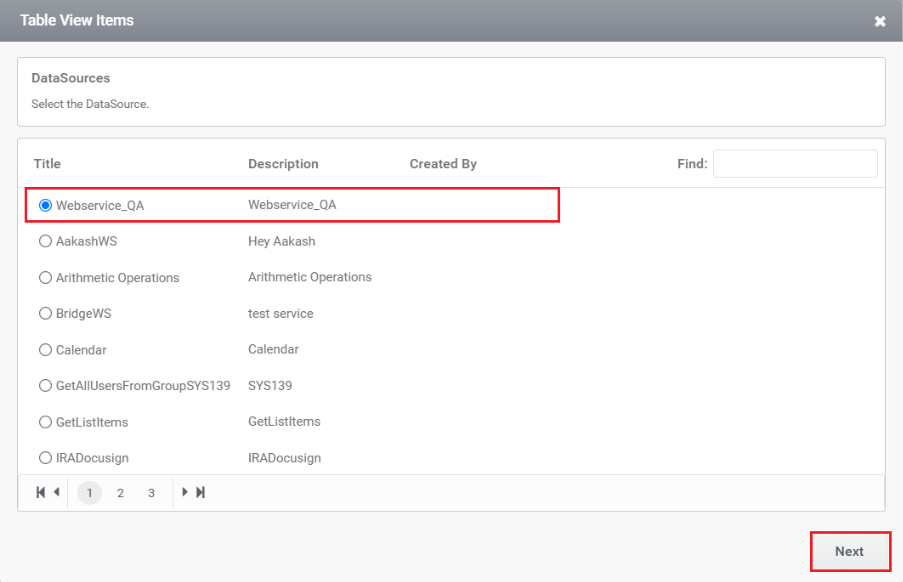Screen dimensions: 903x582
Task: Choose Arithmetic Operations datasource
Action: [45, 277]
